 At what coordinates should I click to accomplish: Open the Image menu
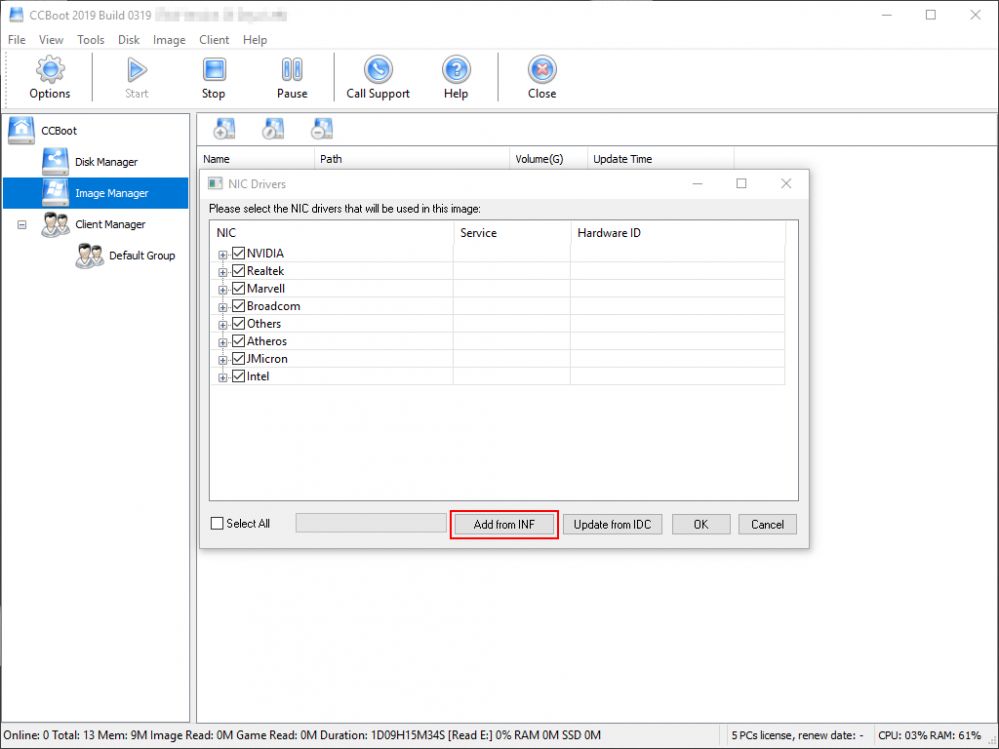pyautogui.click(x=169, y=39)
